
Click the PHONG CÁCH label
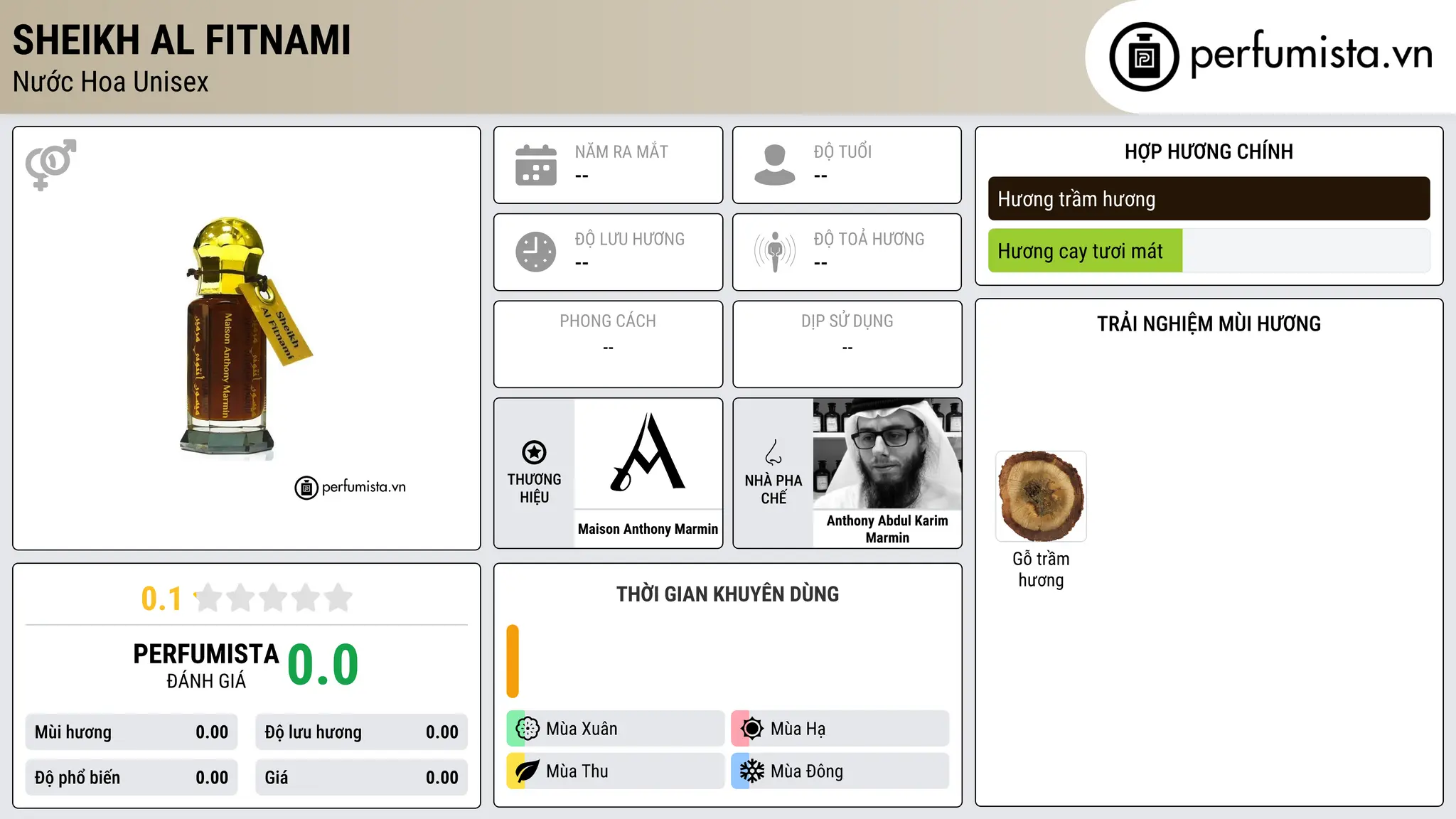click(x=608, y=321)
